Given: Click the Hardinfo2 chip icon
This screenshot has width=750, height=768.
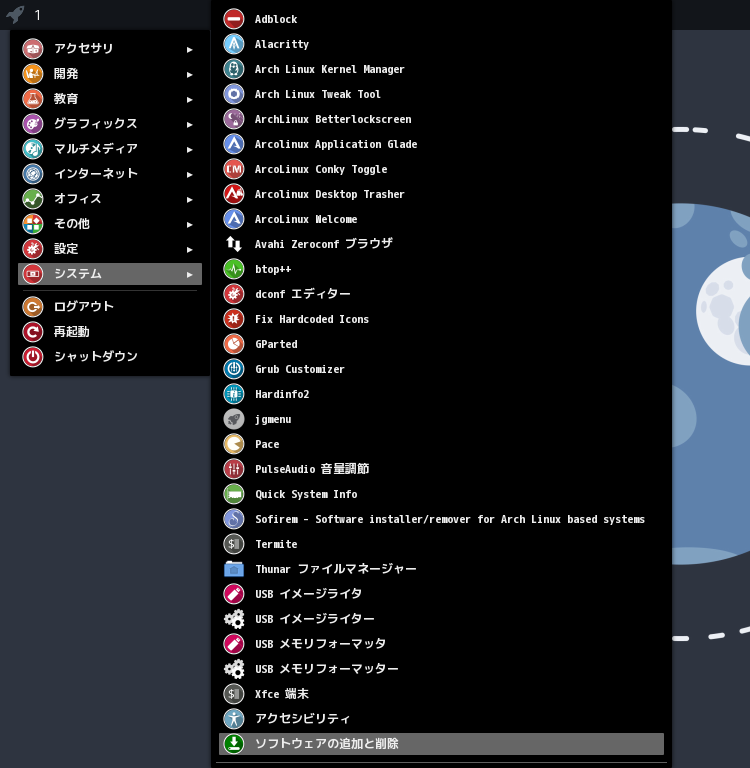Looking at the screenshot, I should tap(234, 394).
